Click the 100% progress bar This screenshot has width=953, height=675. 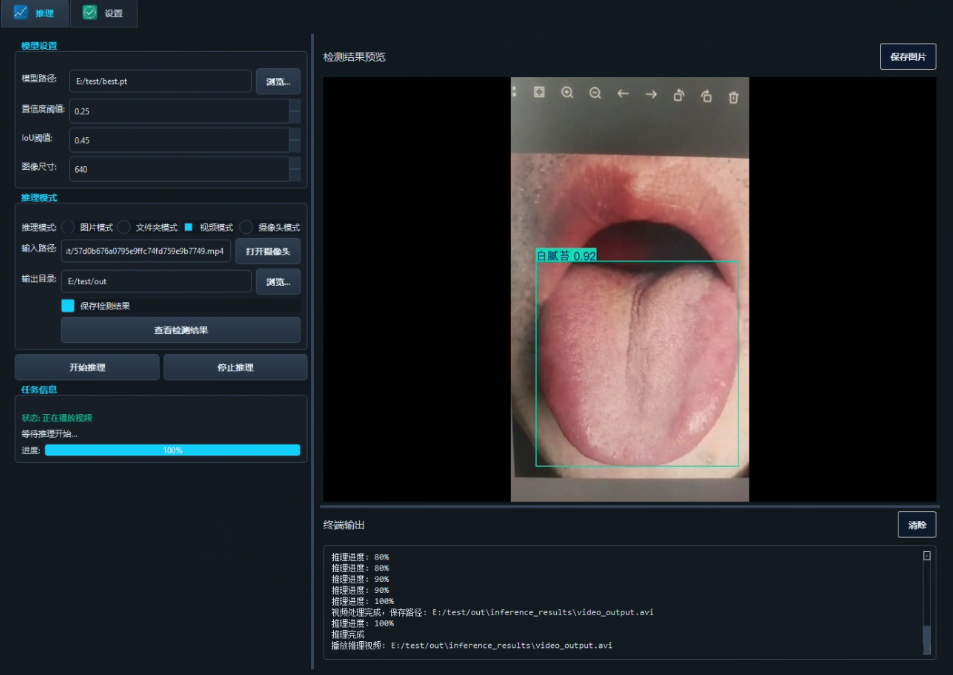tap(173, 450)
